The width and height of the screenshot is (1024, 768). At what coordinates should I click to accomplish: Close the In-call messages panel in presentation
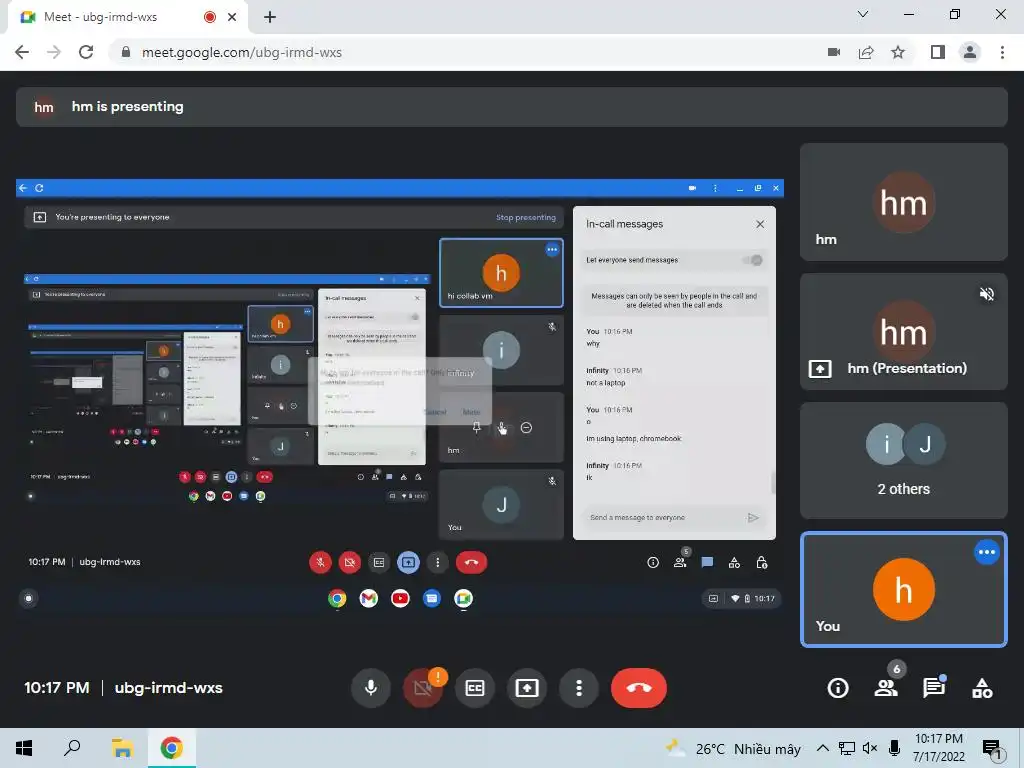tap(760, 224)
